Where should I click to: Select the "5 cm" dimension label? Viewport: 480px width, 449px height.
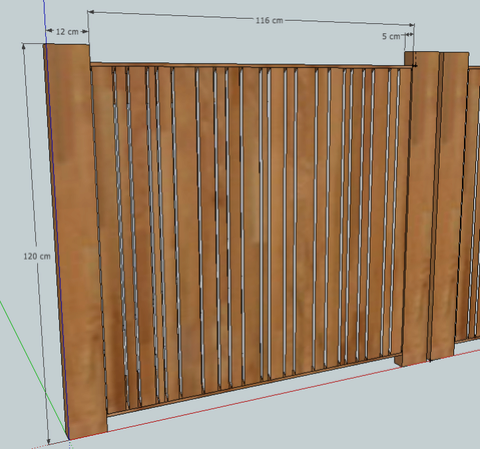[391, 36]
